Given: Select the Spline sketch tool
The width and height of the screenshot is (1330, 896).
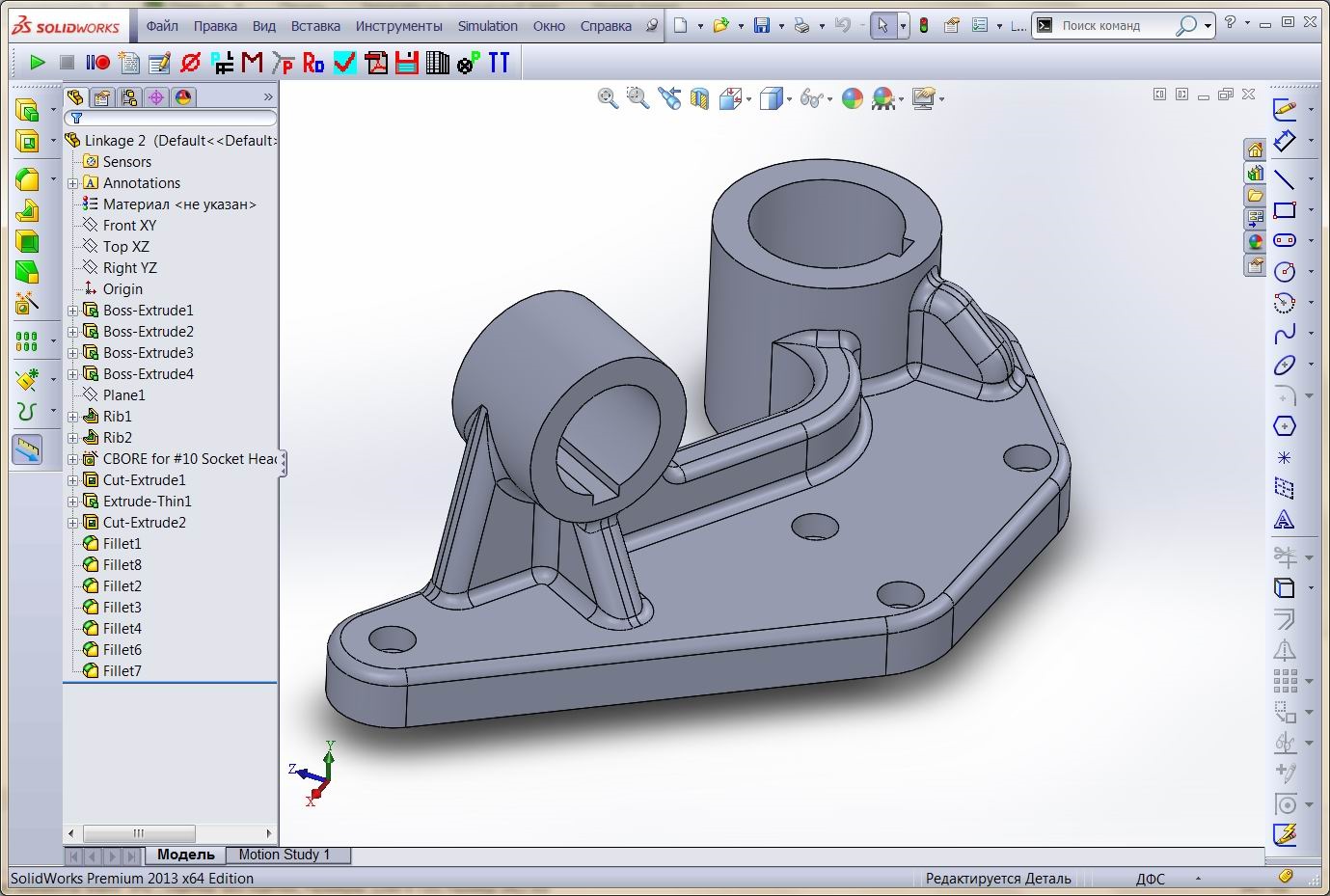Looking at the screenshot, I should tap(1284, 334).
